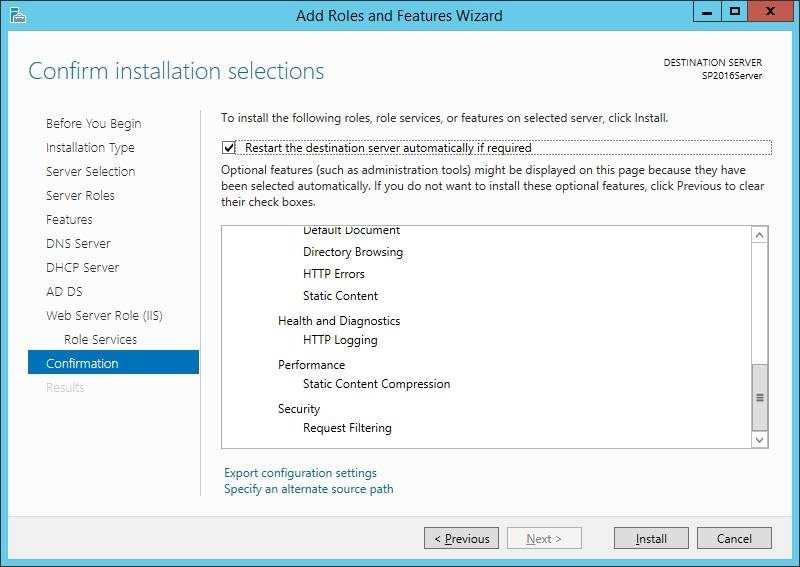Click the scrollbar thumb in selections list
The width and height of the screenshot is (800, 567).
click(x=759, y=398)
